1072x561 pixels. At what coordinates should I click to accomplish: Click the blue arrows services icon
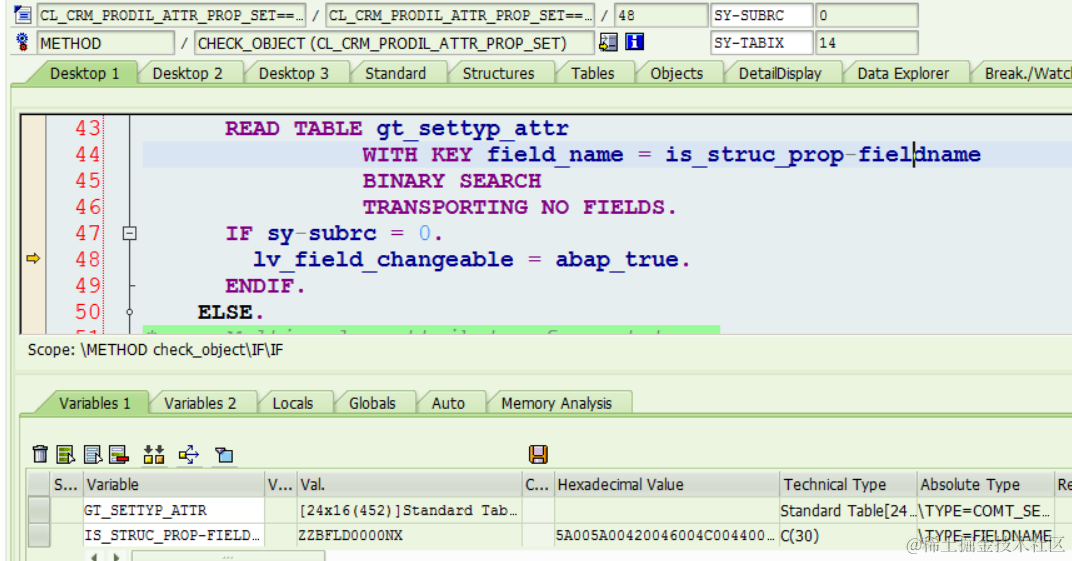point(189,454)
